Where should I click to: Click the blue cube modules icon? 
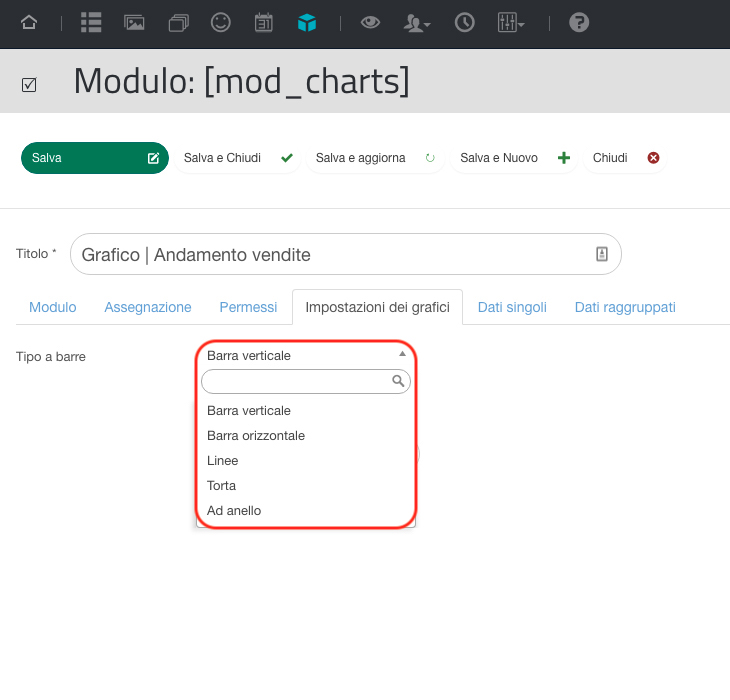(307, 22)
